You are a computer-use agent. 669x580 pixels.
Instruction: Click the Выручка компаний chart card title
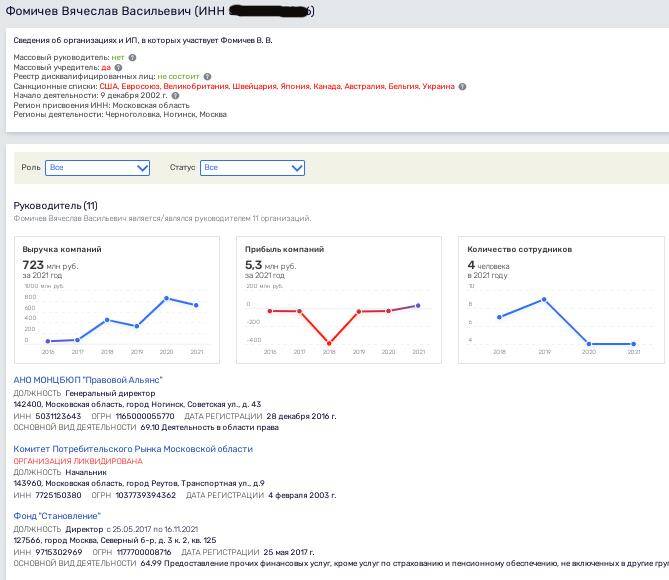(x=62, y=249)
